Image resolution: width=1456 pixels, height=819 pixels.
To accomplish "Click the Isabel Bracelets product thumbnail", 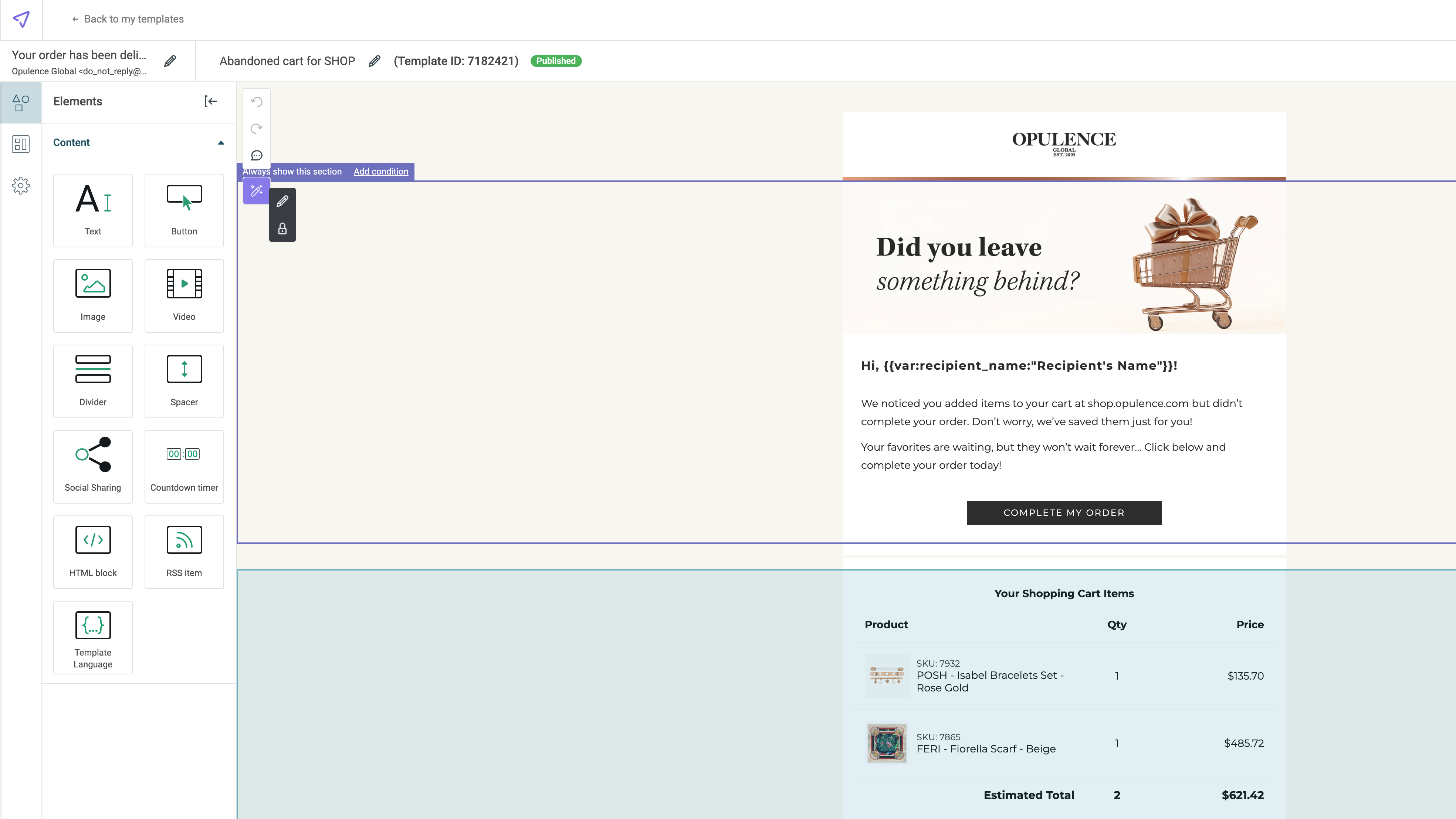I will pos(886,676).
